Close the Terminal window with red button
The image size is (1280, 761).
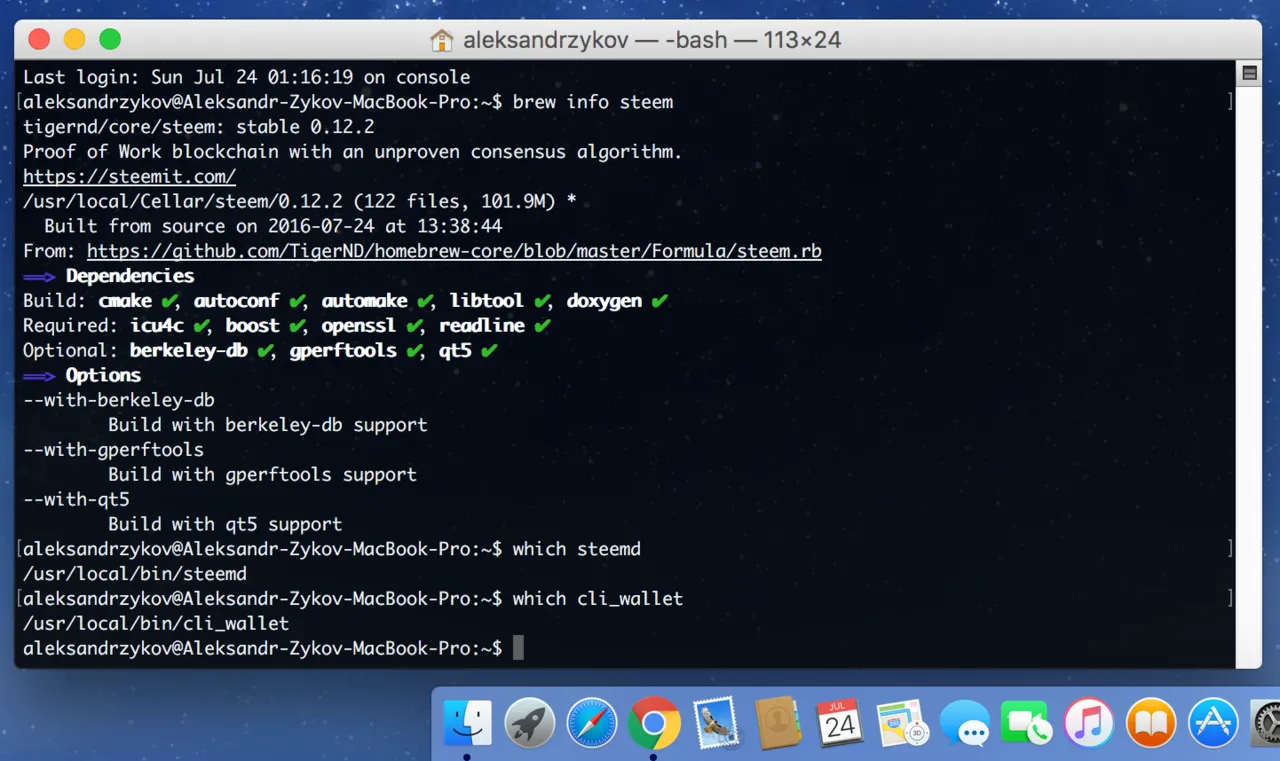pyautogui.click(x=39, y=40)
